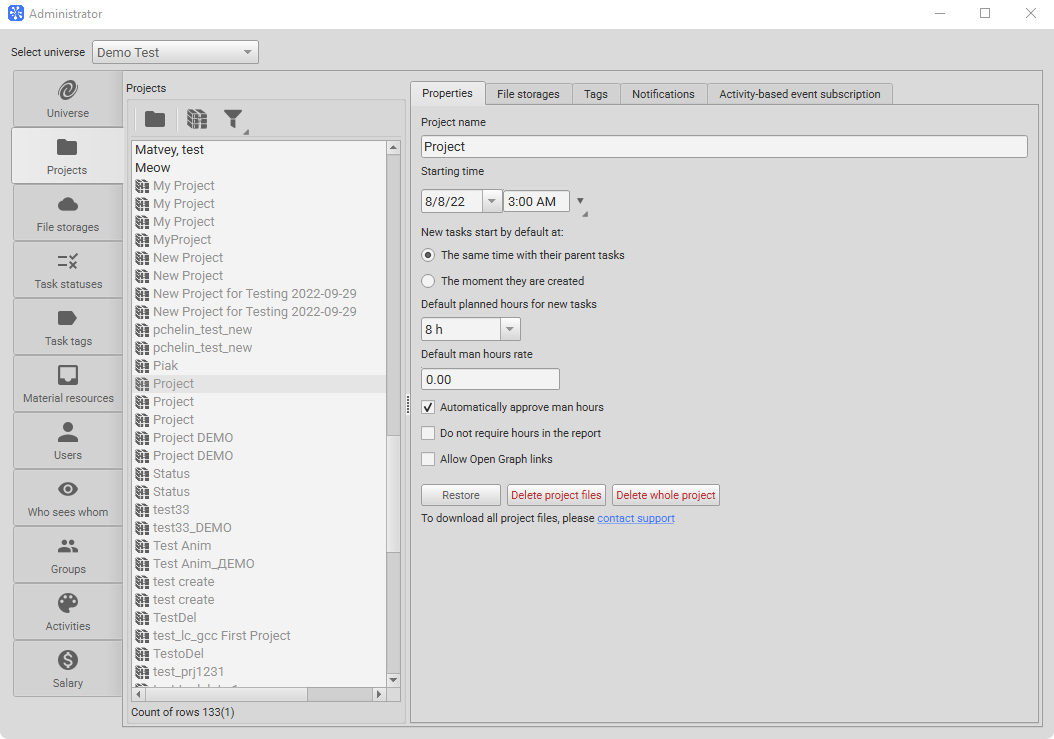Expand the default planned hours dropdown
The width and height of the screenshot is (1054, 739).
click(x=509, y=329)
